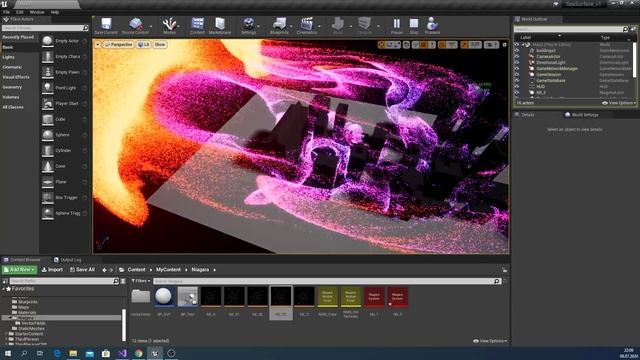Click the World Outliner search field

(x=571, y=29)
